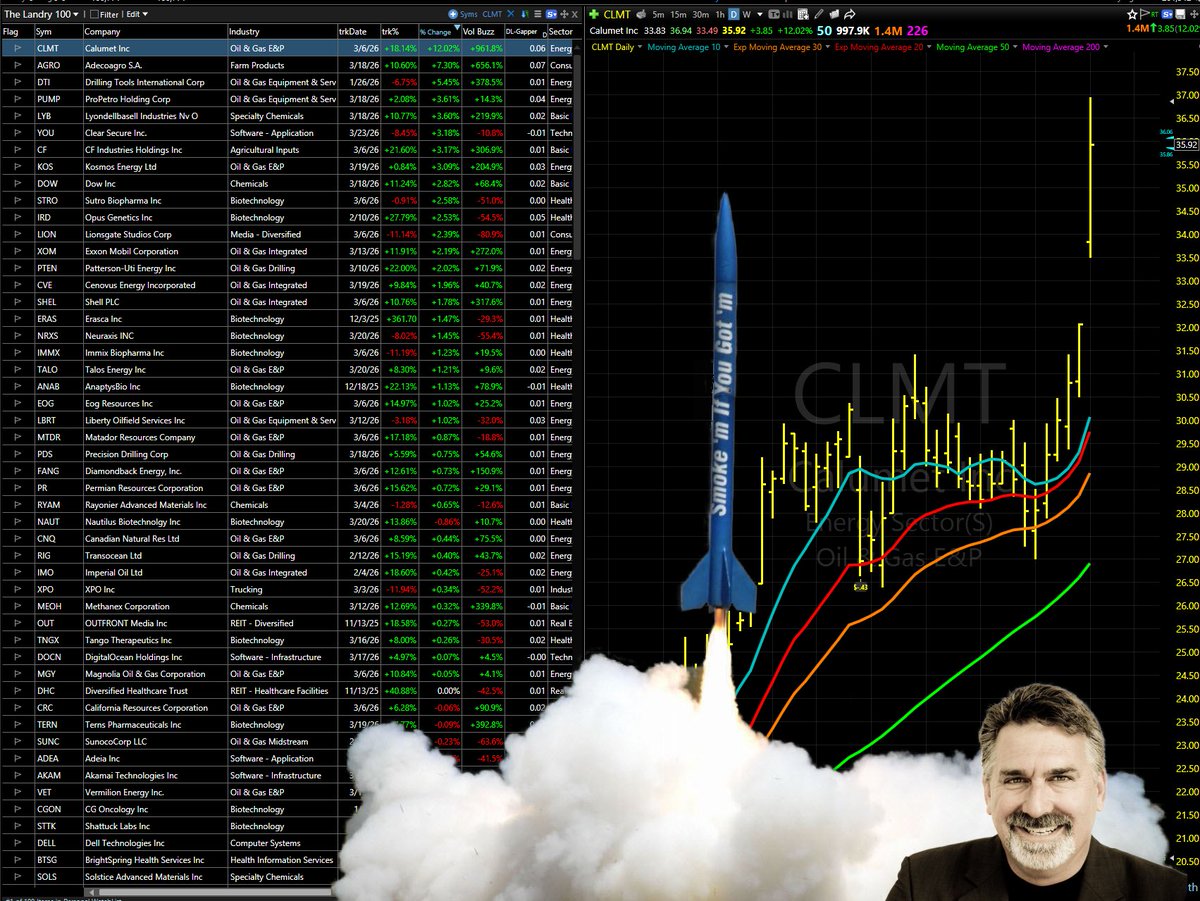The height and width of the screenshot is (901, 1200).
Task: Click the RT real-time icon
Action: [1154, 14]
